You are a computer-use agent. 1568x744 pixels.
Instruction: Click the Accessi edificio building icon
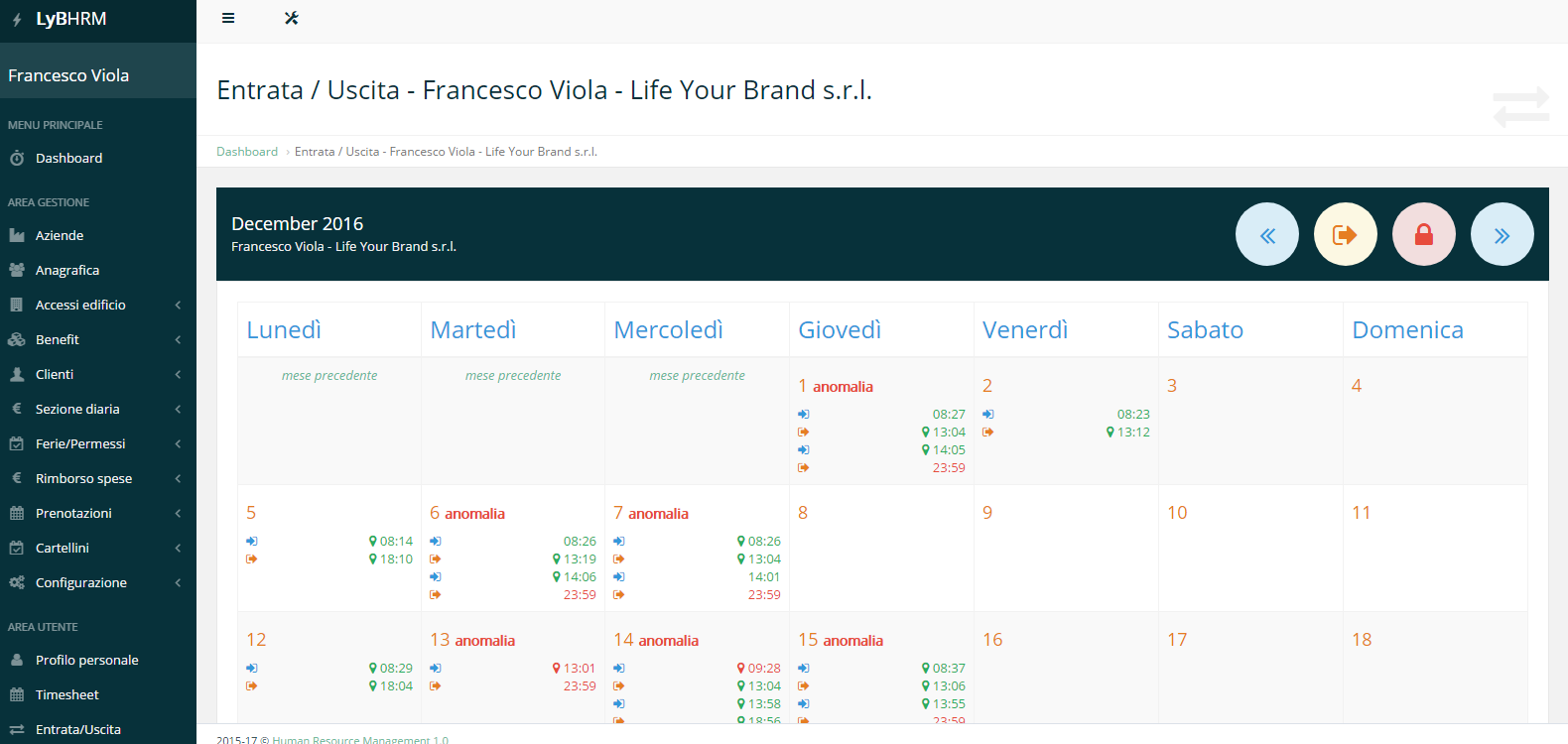(17, 305)
